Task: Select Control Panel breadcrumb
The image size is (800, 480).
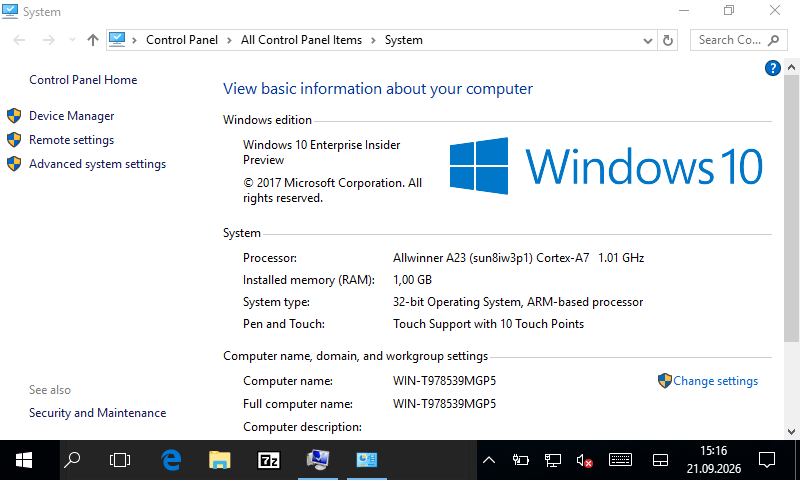Action: [x=182, y=40]
